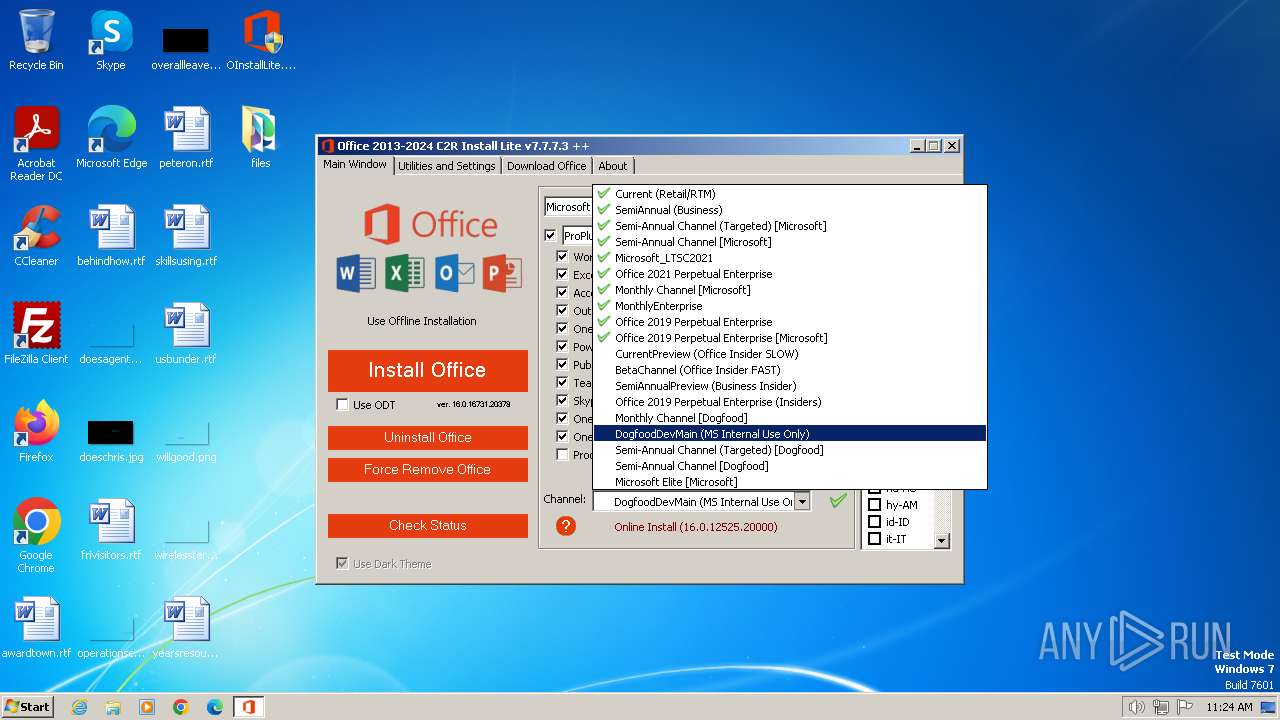
Task: Switch to the Office installer taskbar button
Action: point(249,707)
